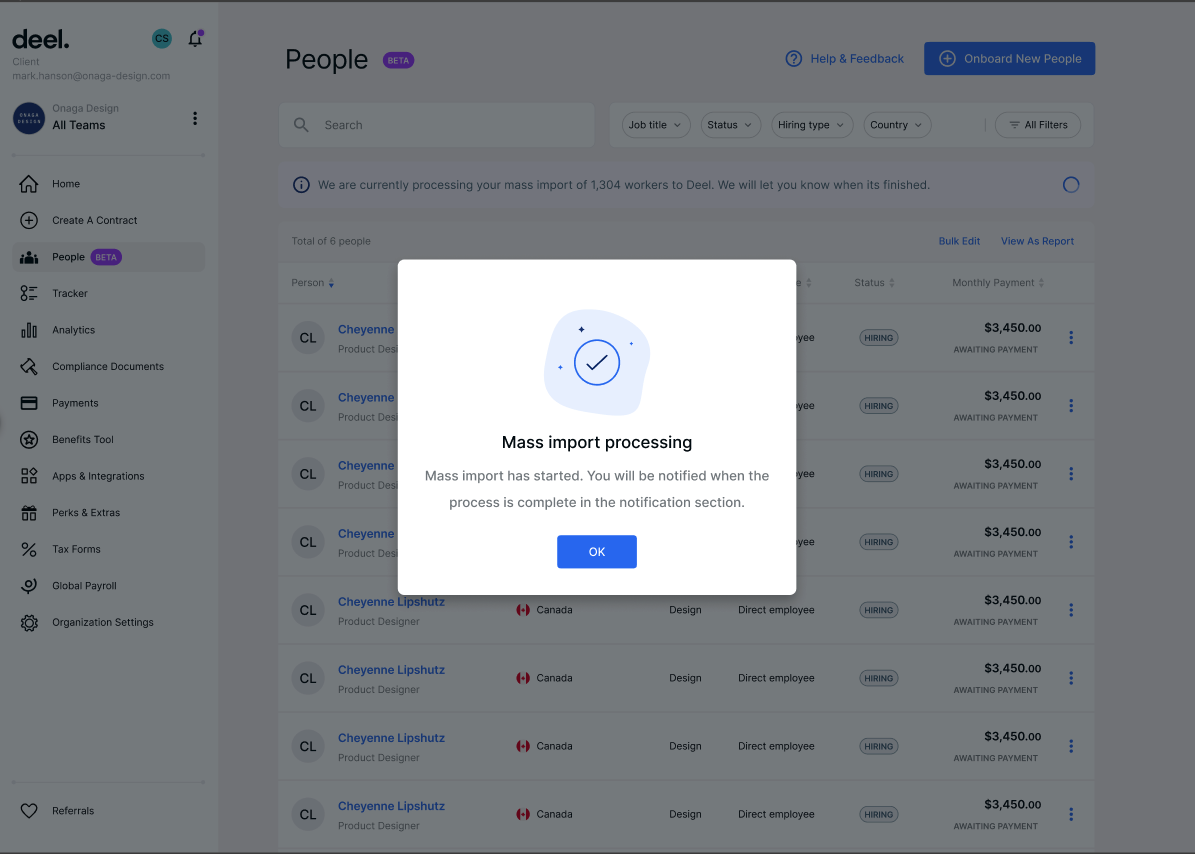Expand the Job title filter dropdown

tap(655, 125)
